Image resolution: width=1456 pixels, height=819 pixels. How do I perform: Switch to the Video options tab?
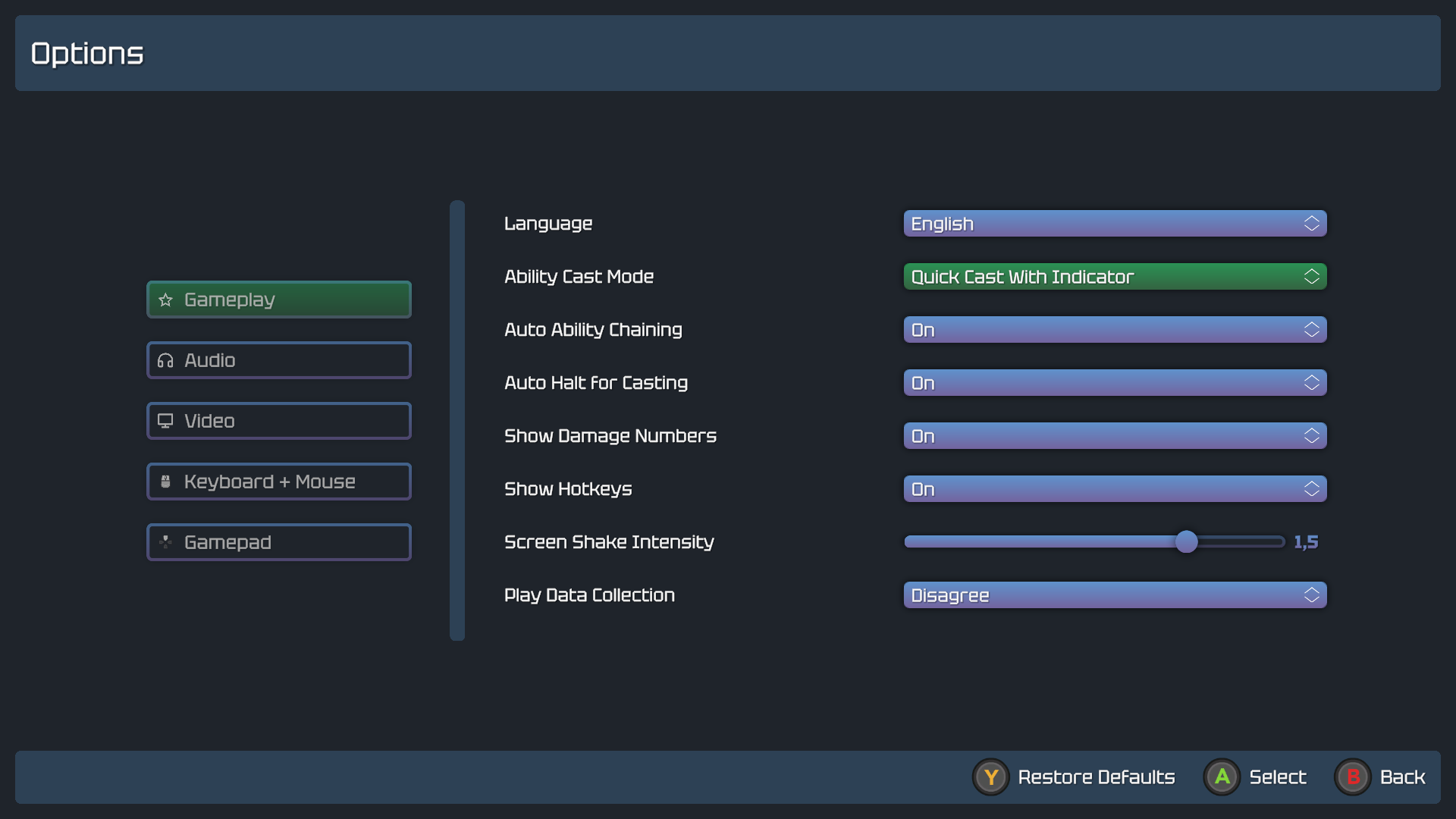pos(279,421)
